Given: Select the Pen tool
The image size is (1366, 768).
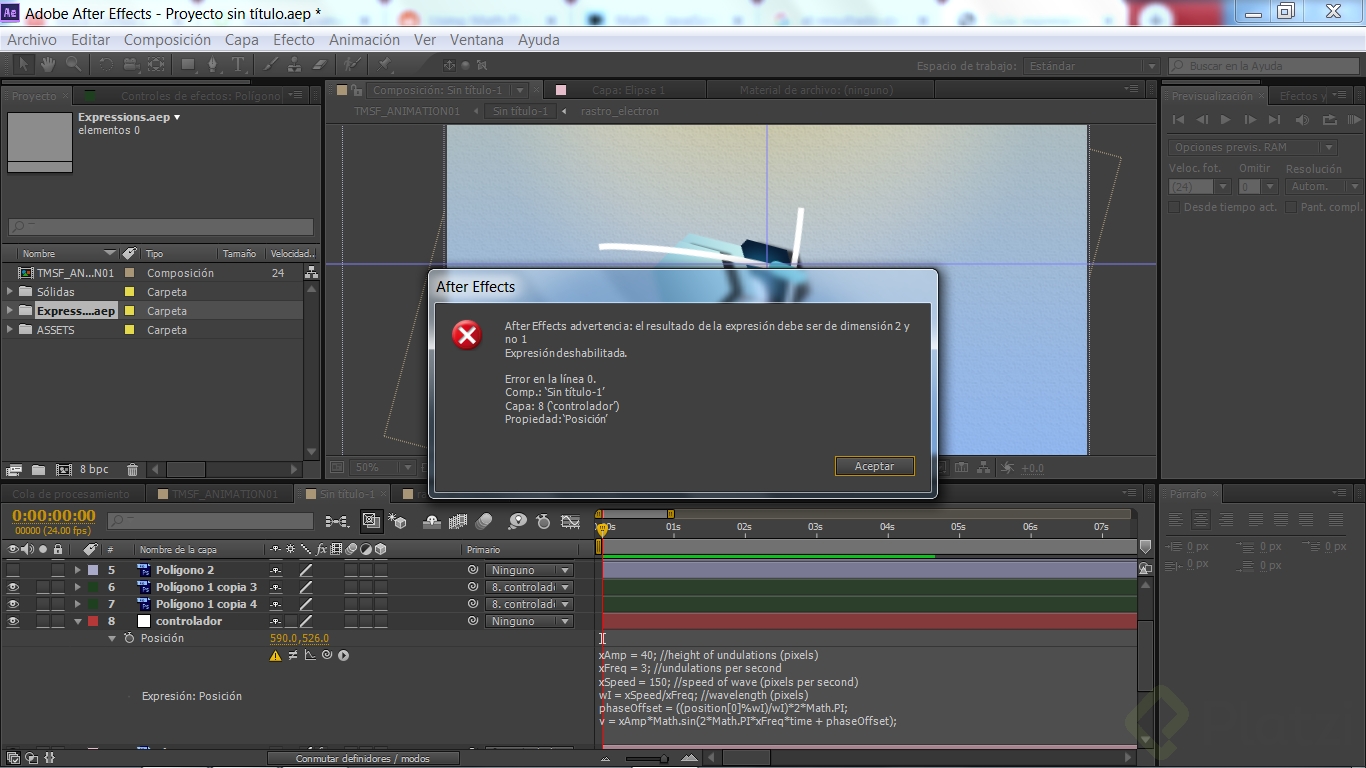Looking at the screenshot, I should [212, 64].
